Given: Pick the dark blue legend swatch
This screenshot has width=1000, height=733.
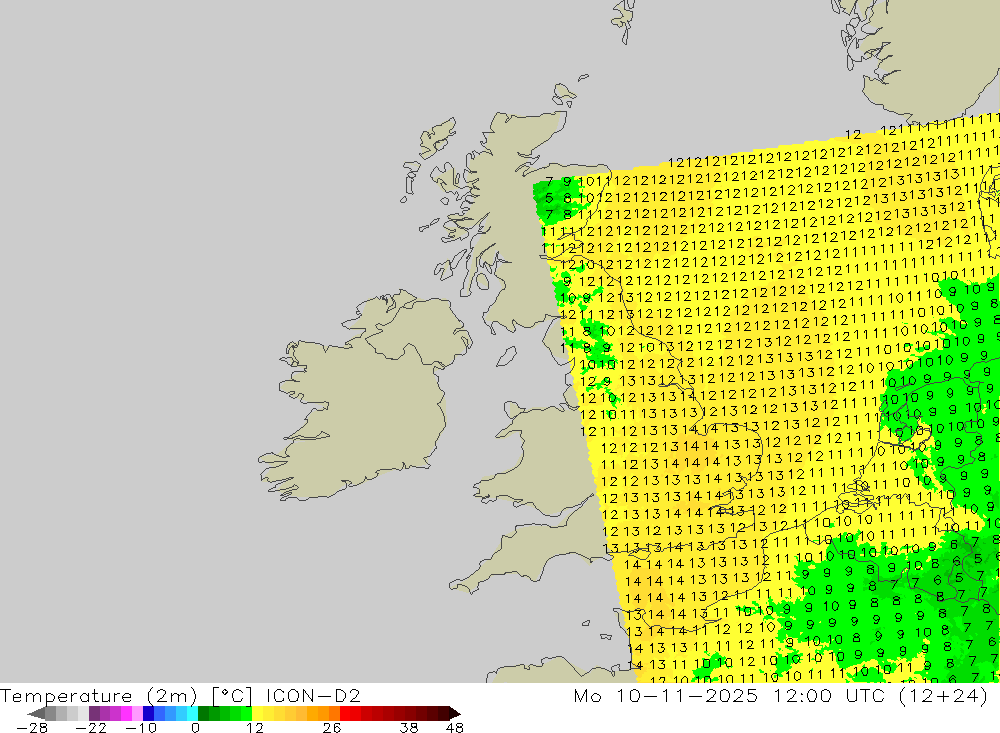Looking at the screenshot, I should (148, 713).
